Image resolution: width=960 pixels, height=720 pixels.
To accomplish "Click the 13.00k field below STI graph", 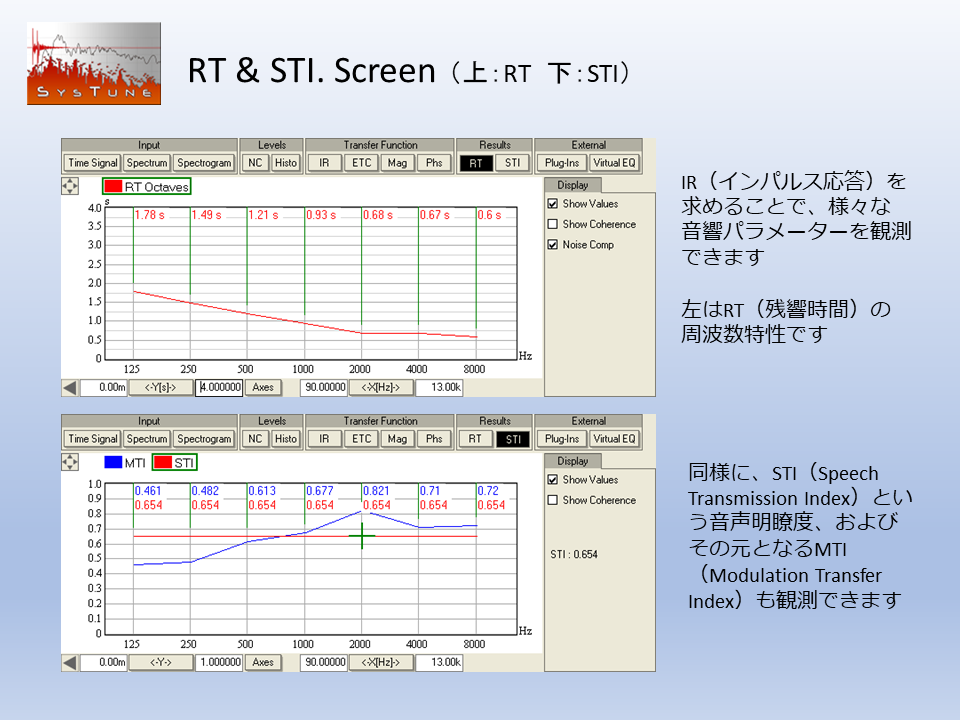I will point(439,662).
